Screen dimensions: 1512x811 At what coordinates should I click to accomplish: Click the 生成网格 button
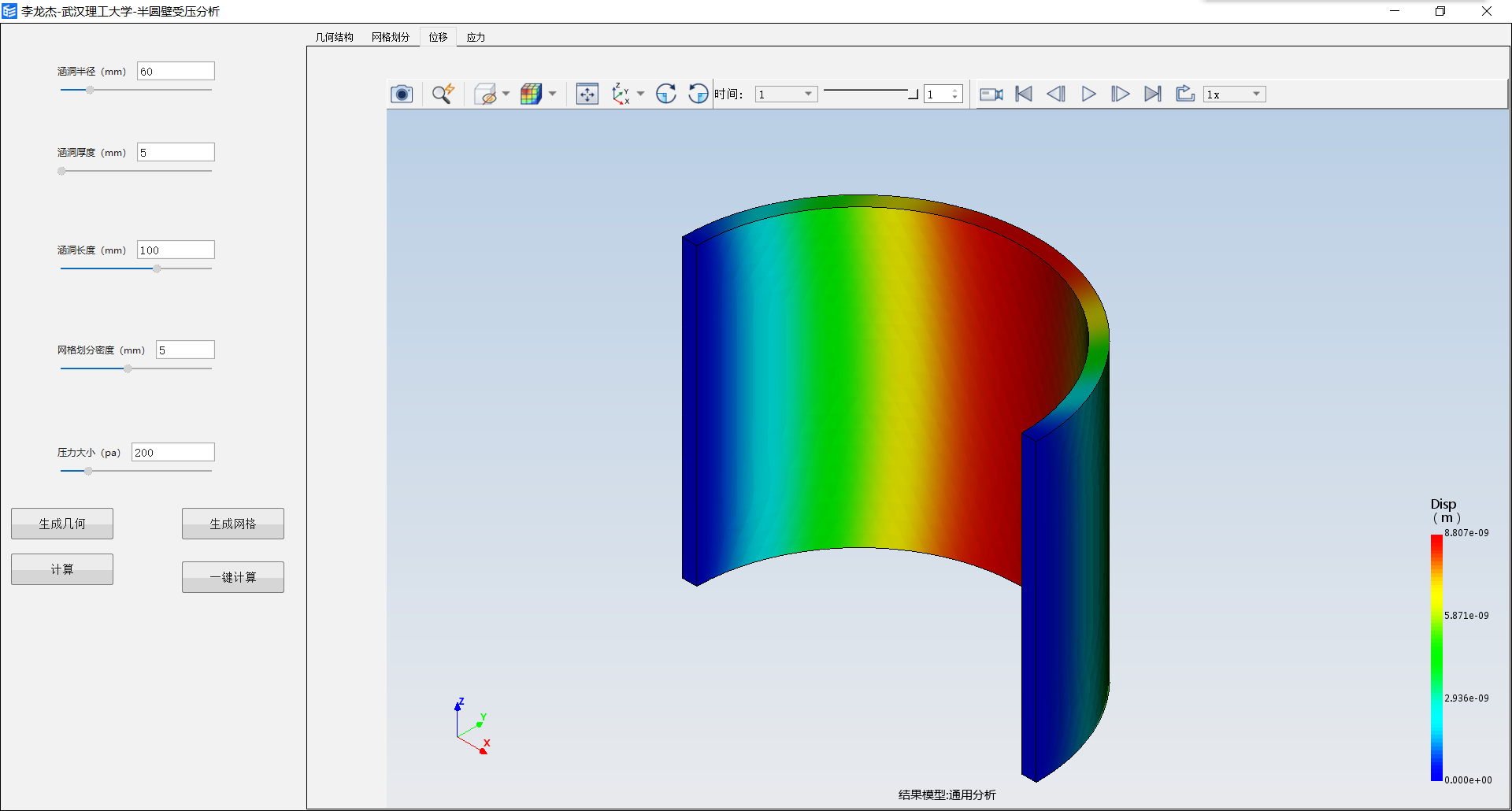233,524
